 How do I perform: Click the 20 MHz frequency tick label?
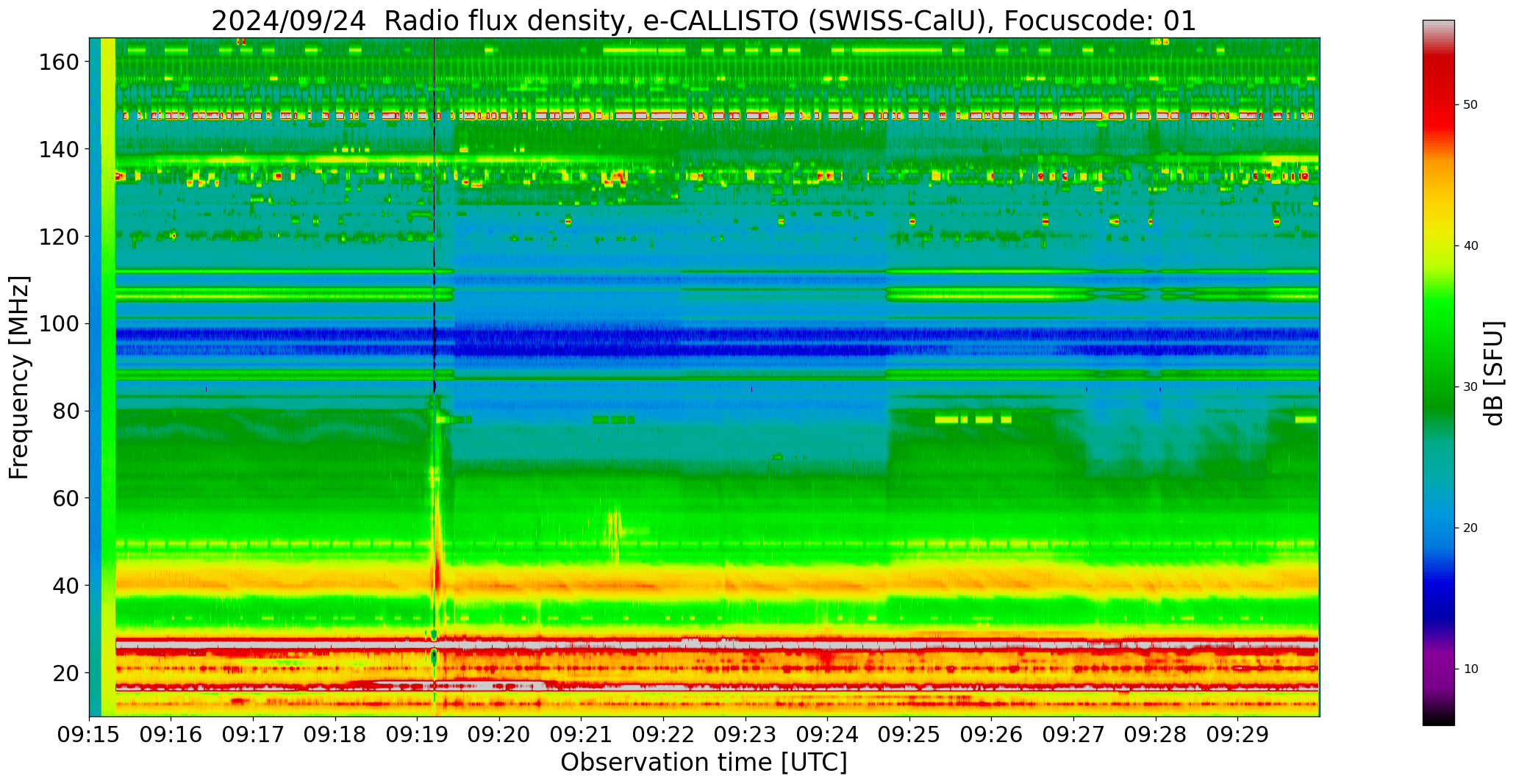pyautogui.click(x=65, y=673)
